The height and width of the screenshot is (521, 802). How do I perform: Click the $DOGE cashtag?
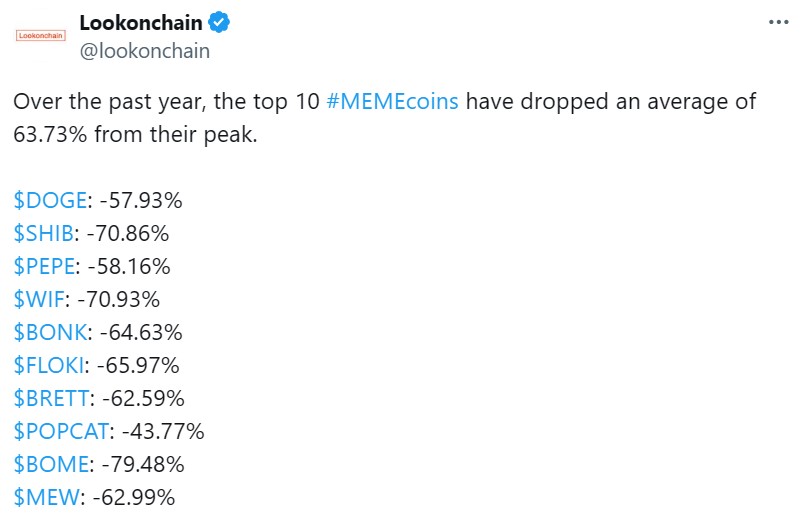click(50, 200)
